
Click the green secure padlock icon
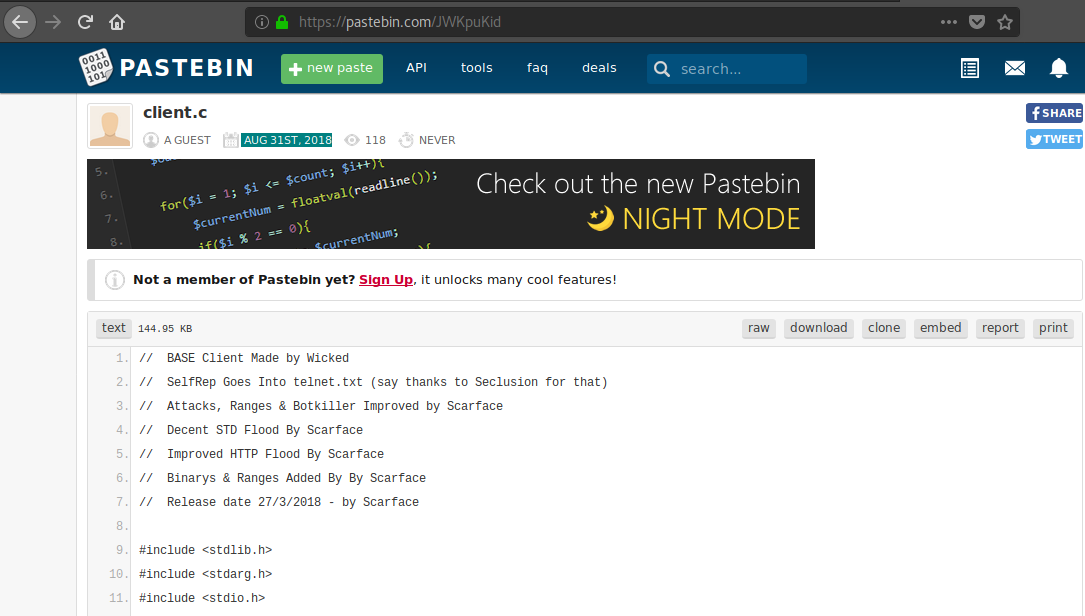(282, 22)
